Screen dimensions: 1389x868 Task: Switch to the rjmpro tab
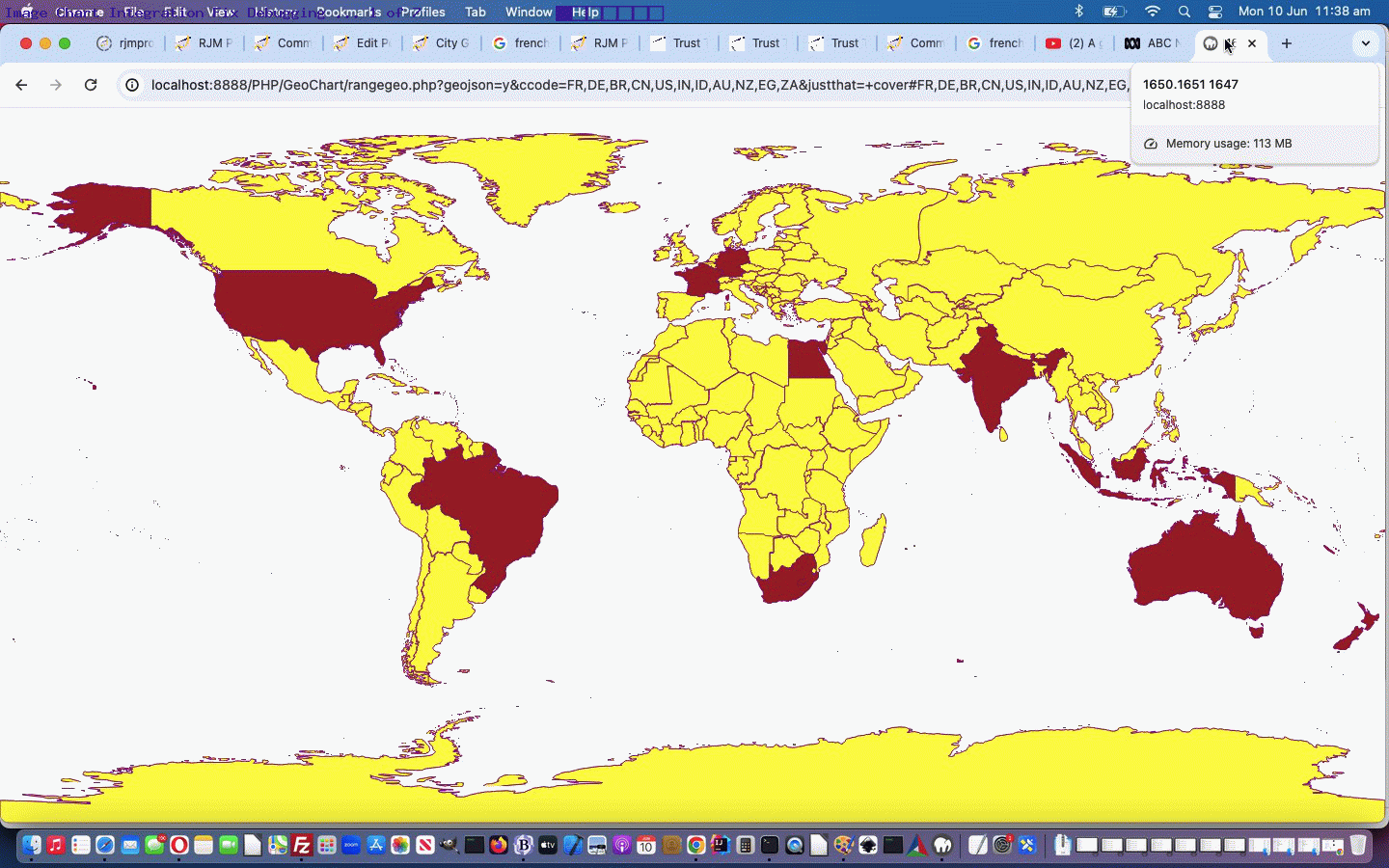pyautogui.click(x=126, y=43)
